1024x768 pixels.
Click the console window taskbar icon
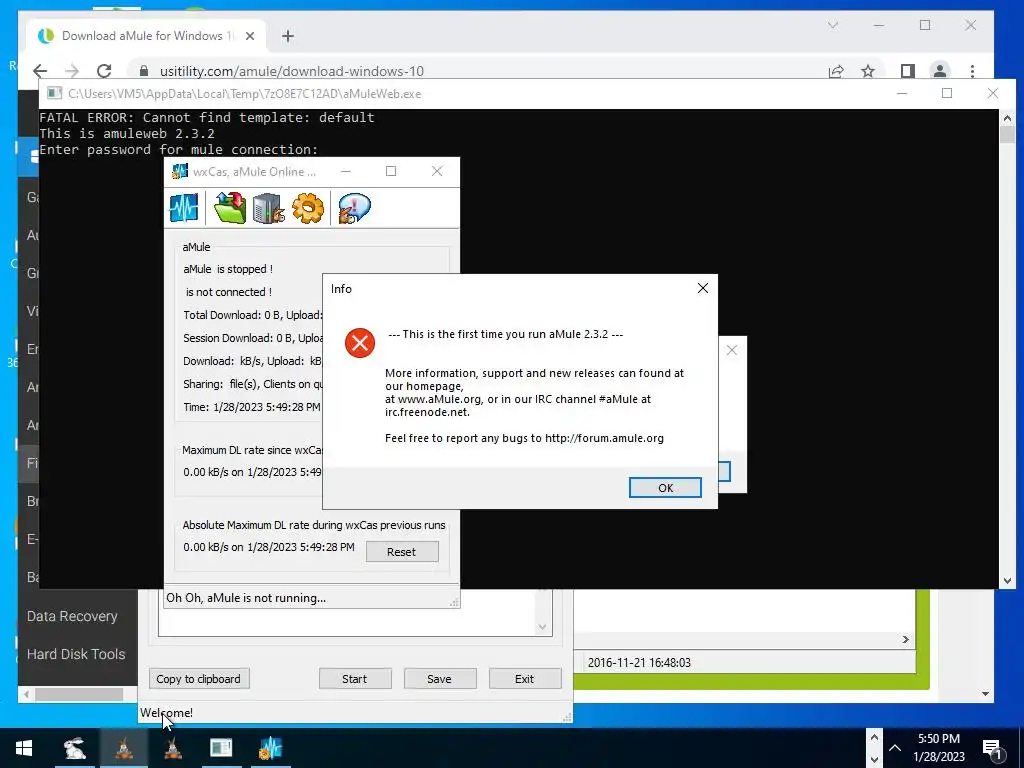pyautogui.click(x=221, y=748)
